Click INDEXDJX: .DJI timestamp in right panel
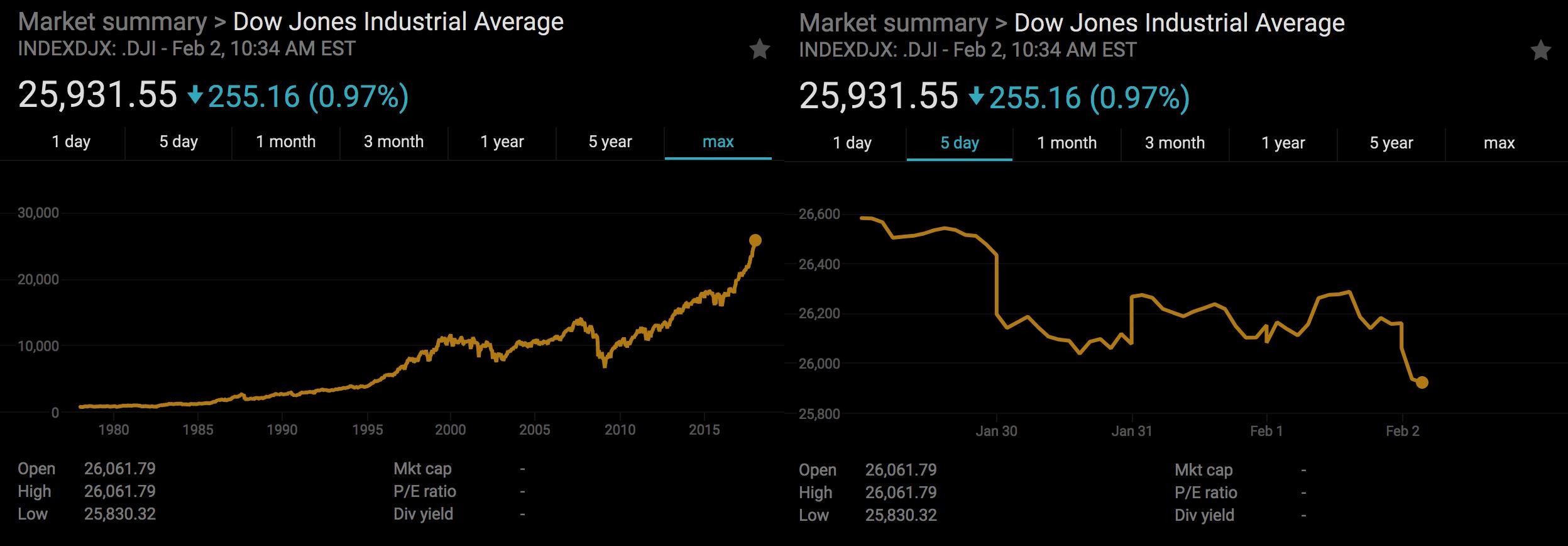The width and height of the screenshot is (1568, 546). 968,50
